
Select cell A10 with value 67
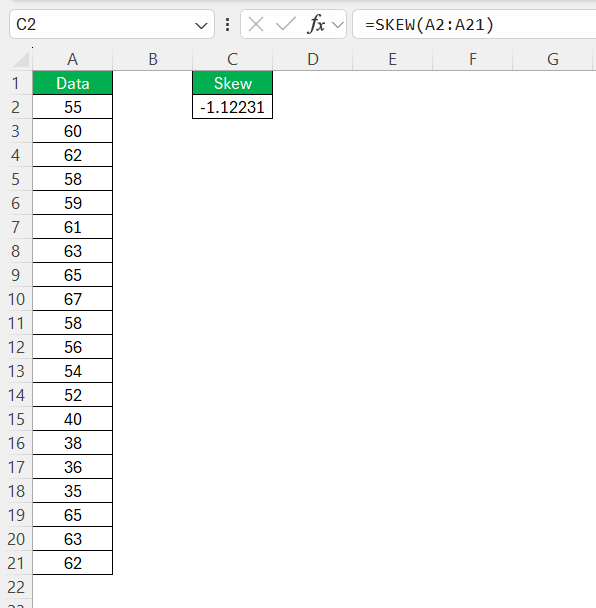tap(73, 299)
